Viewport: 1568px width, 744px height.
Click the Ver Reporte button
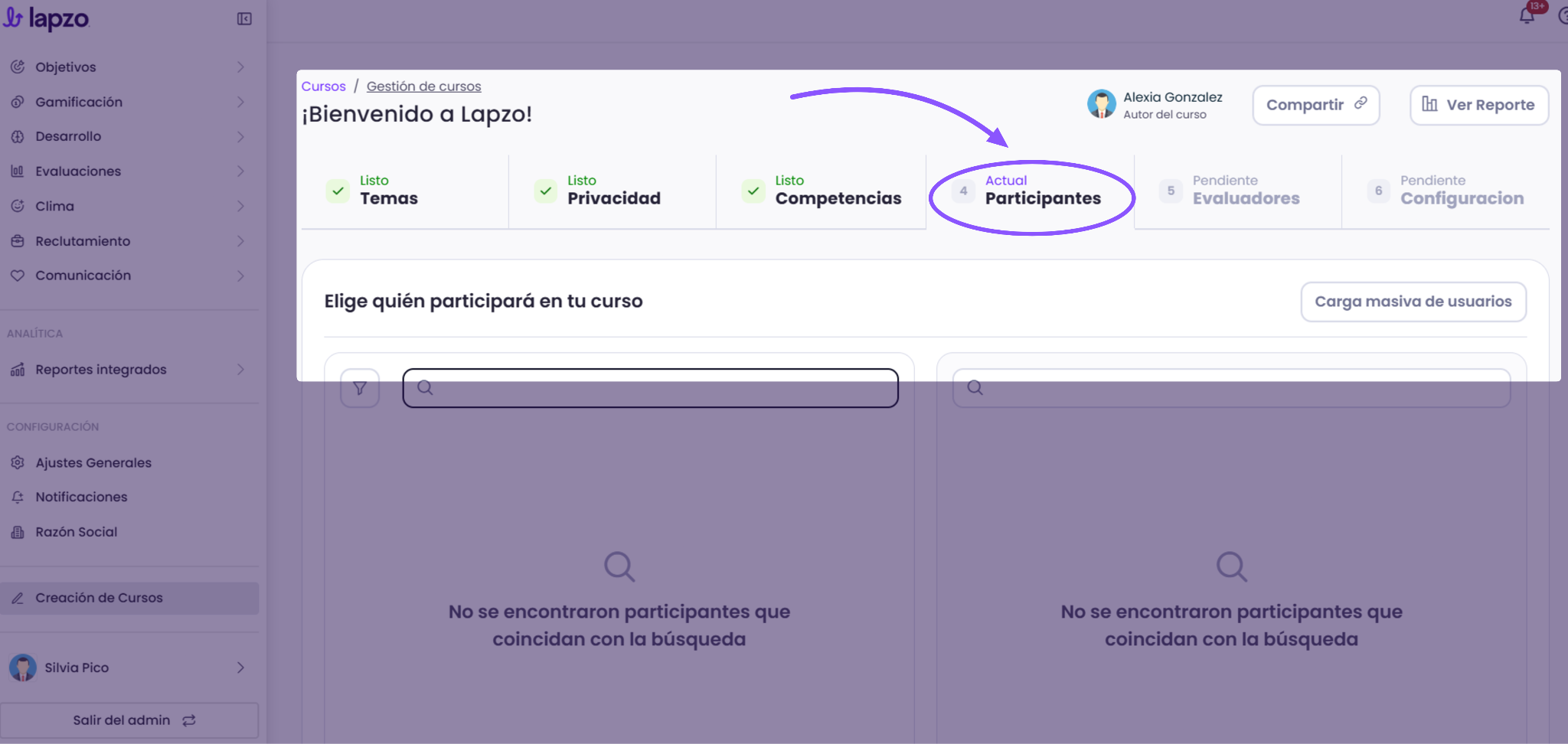pos(1479,105)
